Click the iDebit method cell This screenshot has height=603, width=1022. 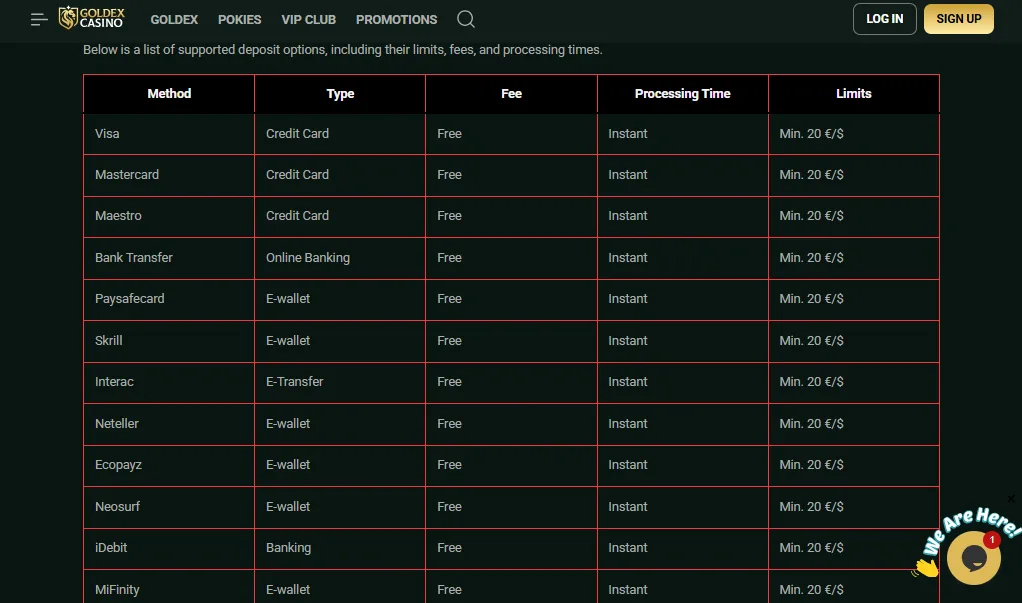[x=169, y=548]
